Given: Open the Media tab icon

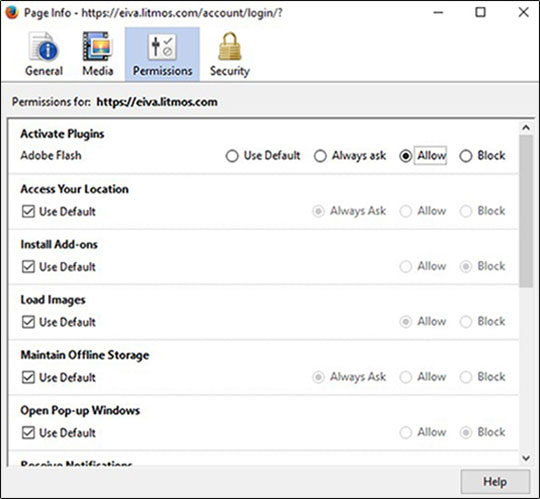Looking at the screenshot, I should point(98,54).
